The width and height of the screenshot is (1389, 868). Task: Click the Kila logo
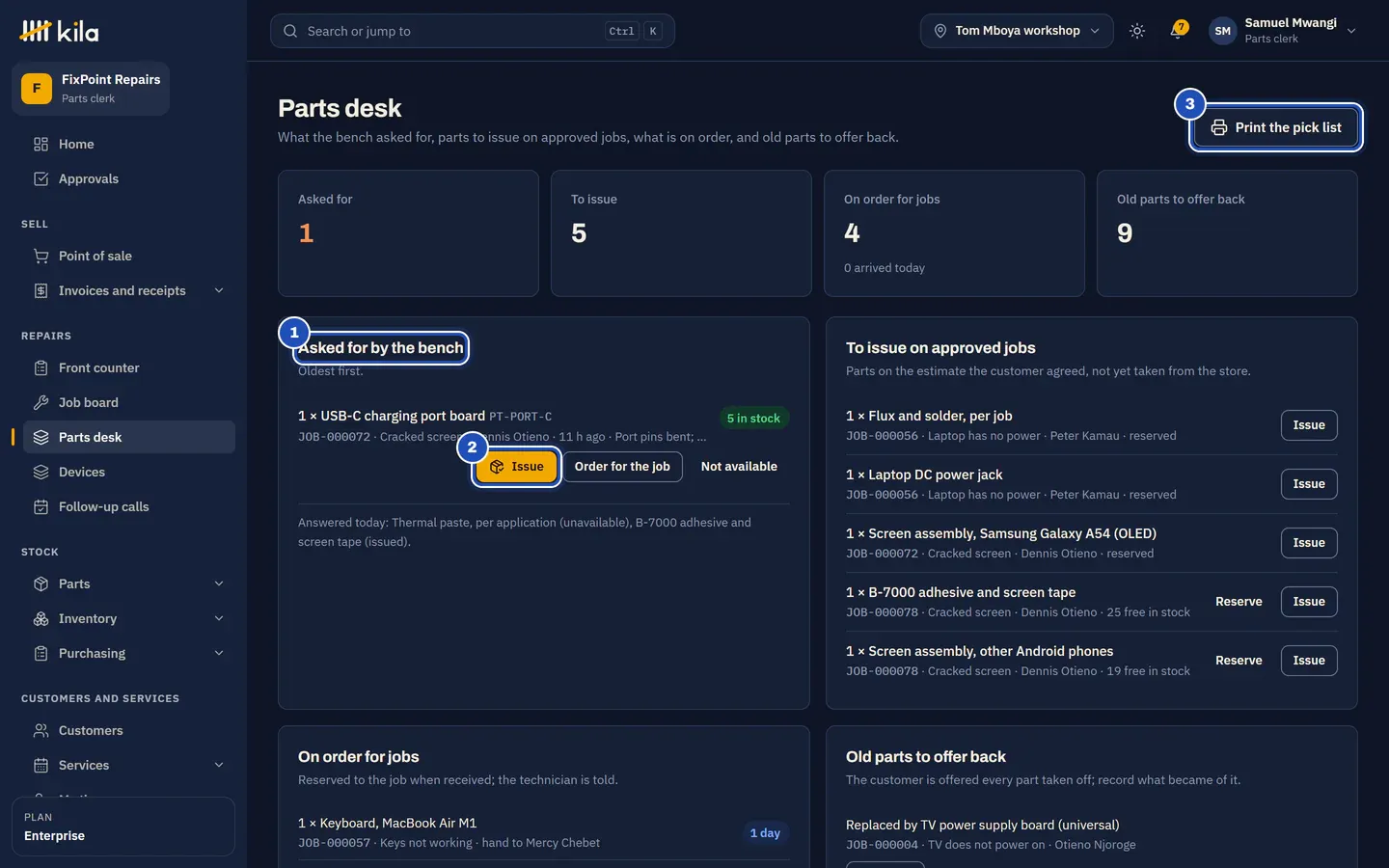(59, 31)
